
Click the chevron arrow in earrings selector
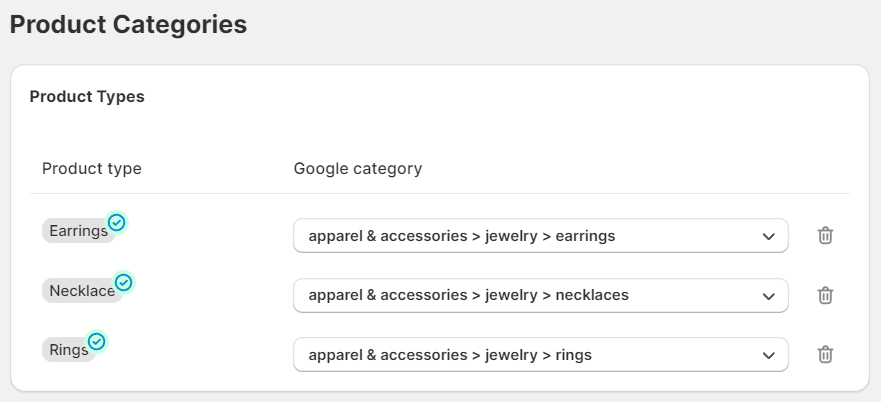[769, 236]
